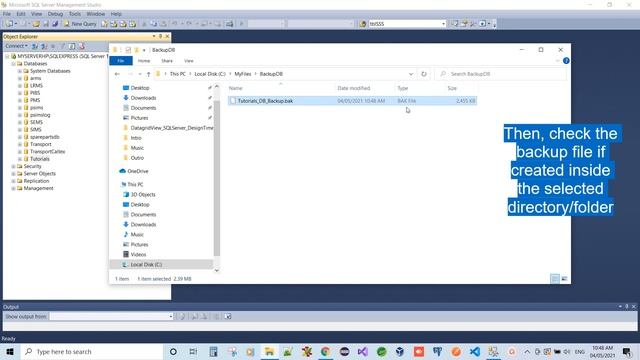
Task: Open 3D Objects in the navigation pane
Action: (x=139, y=195)
